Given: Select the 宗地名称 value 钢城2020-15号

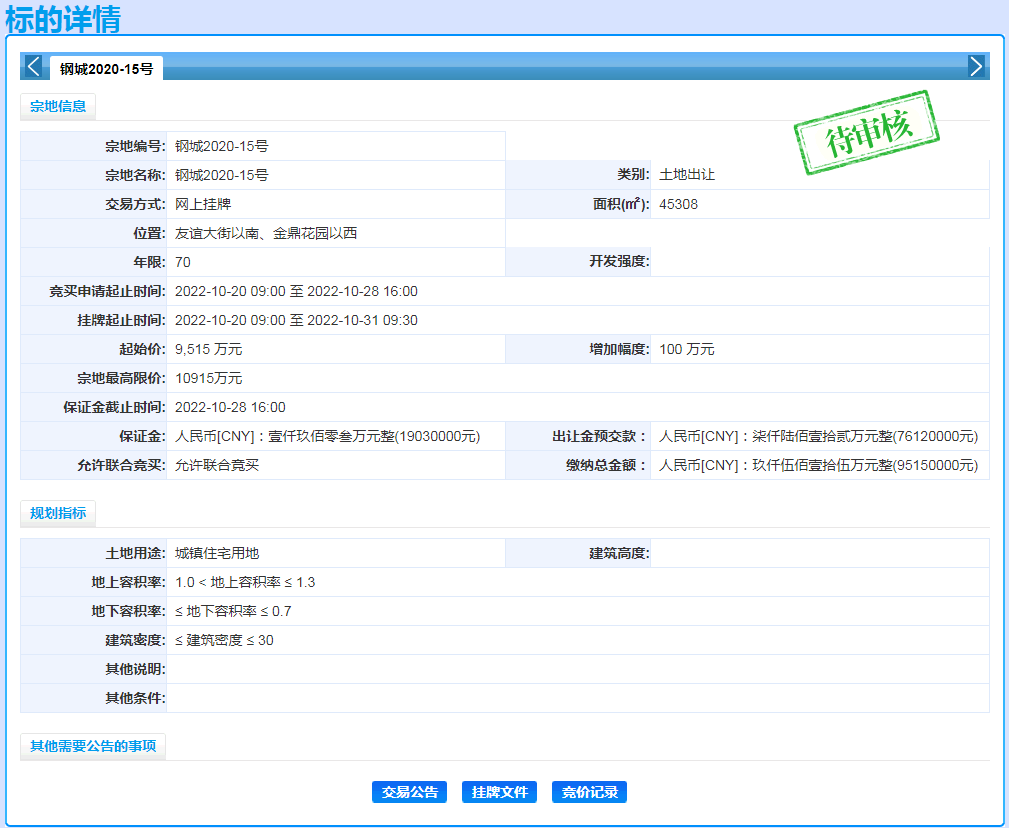Looking at the screenshot, I should (x=221, y=175).
